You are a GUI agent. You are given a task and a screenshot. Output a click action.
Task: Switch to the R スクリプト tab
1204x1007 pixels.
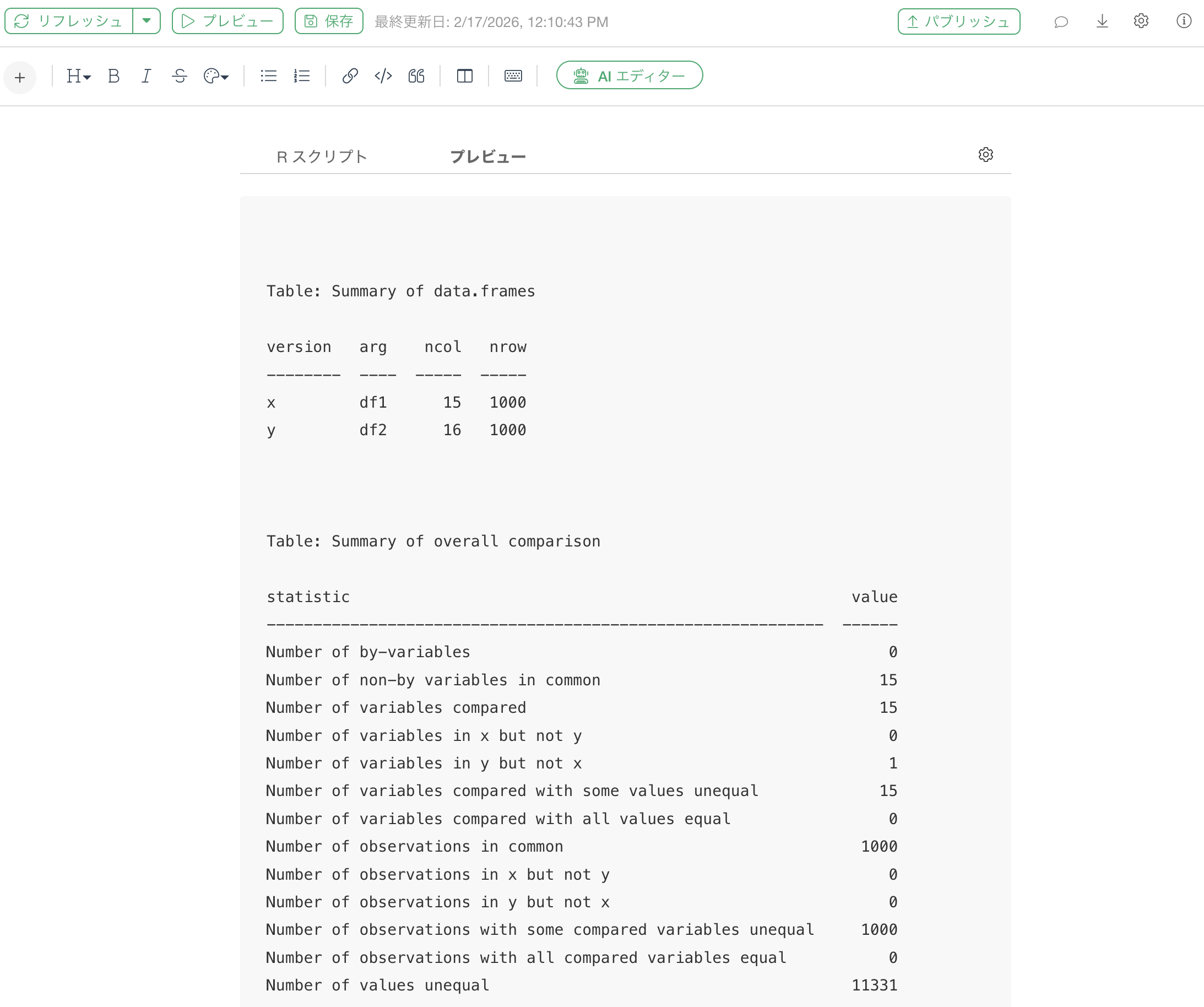(x=322, y=156)
